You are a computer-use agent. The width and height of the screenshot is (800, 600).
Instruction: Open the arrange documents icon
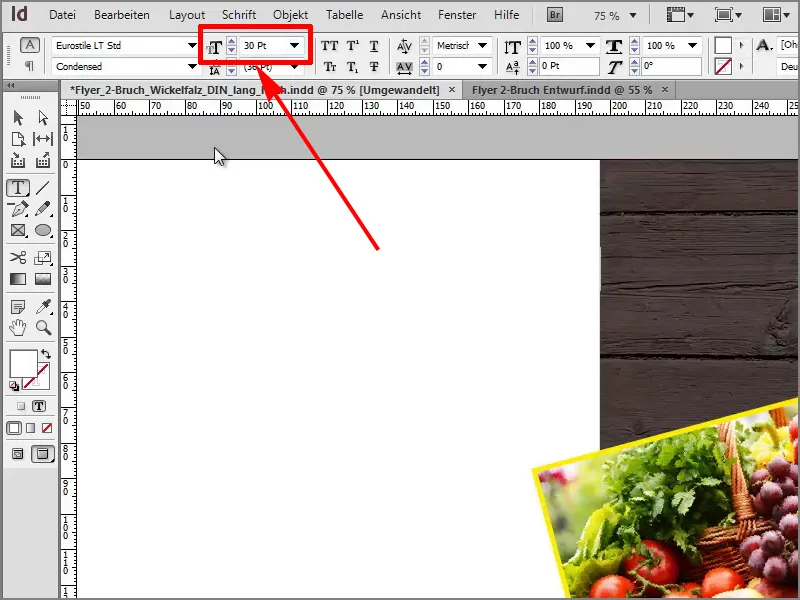point(776,15)
